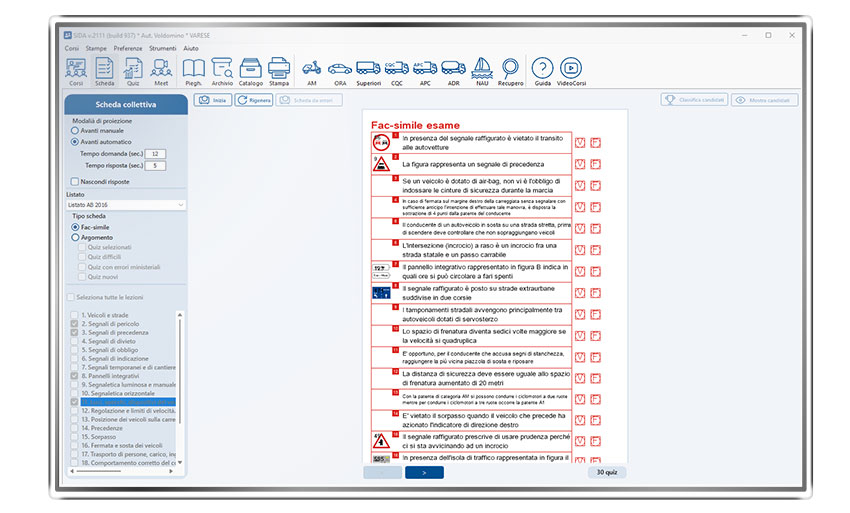This screenshot has height=513, width=850.
Task: Click the Tempo domanda seconds field
Action: (x=156, y=154)
